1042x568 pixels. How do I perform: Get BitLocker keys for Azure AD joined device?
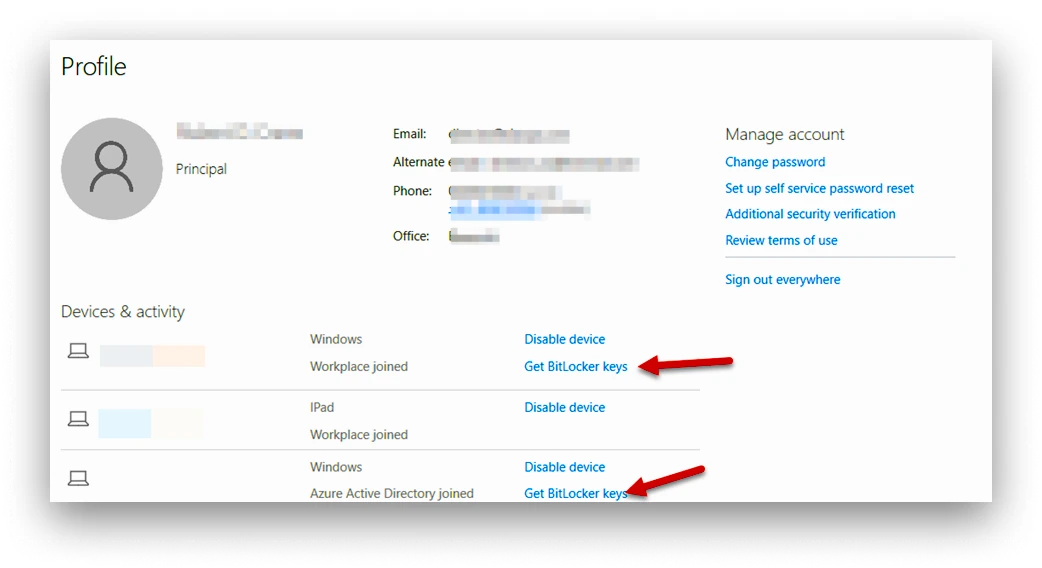575,494
